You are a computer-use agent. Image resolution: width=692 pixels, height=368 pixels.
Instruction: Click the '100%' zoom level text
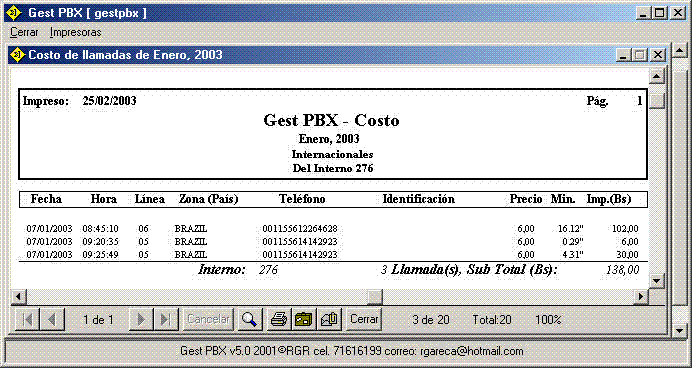(548, 320)
